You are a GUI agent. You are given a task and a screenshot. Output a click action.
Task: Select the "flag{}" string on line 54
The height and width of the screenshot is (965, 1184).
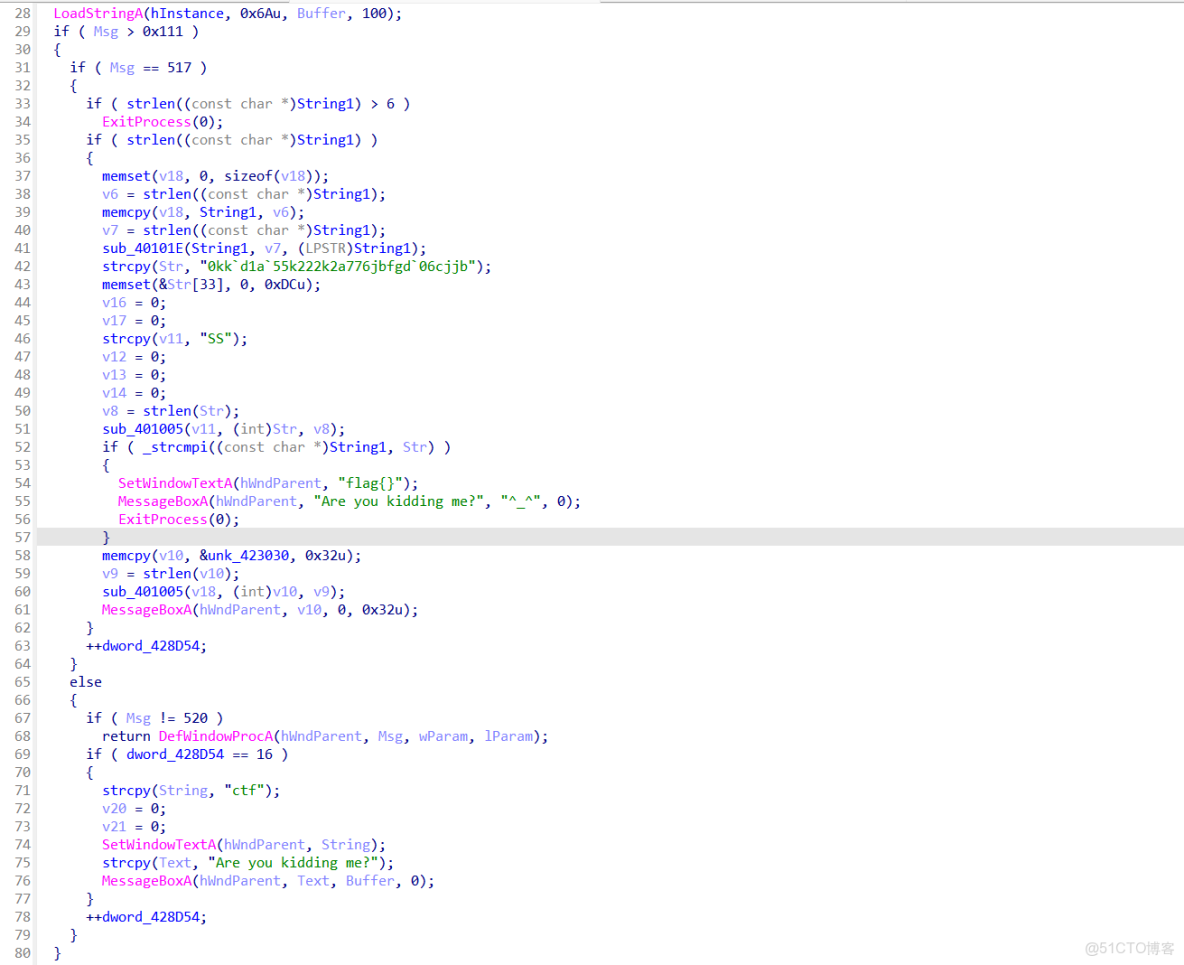[370, 484]
